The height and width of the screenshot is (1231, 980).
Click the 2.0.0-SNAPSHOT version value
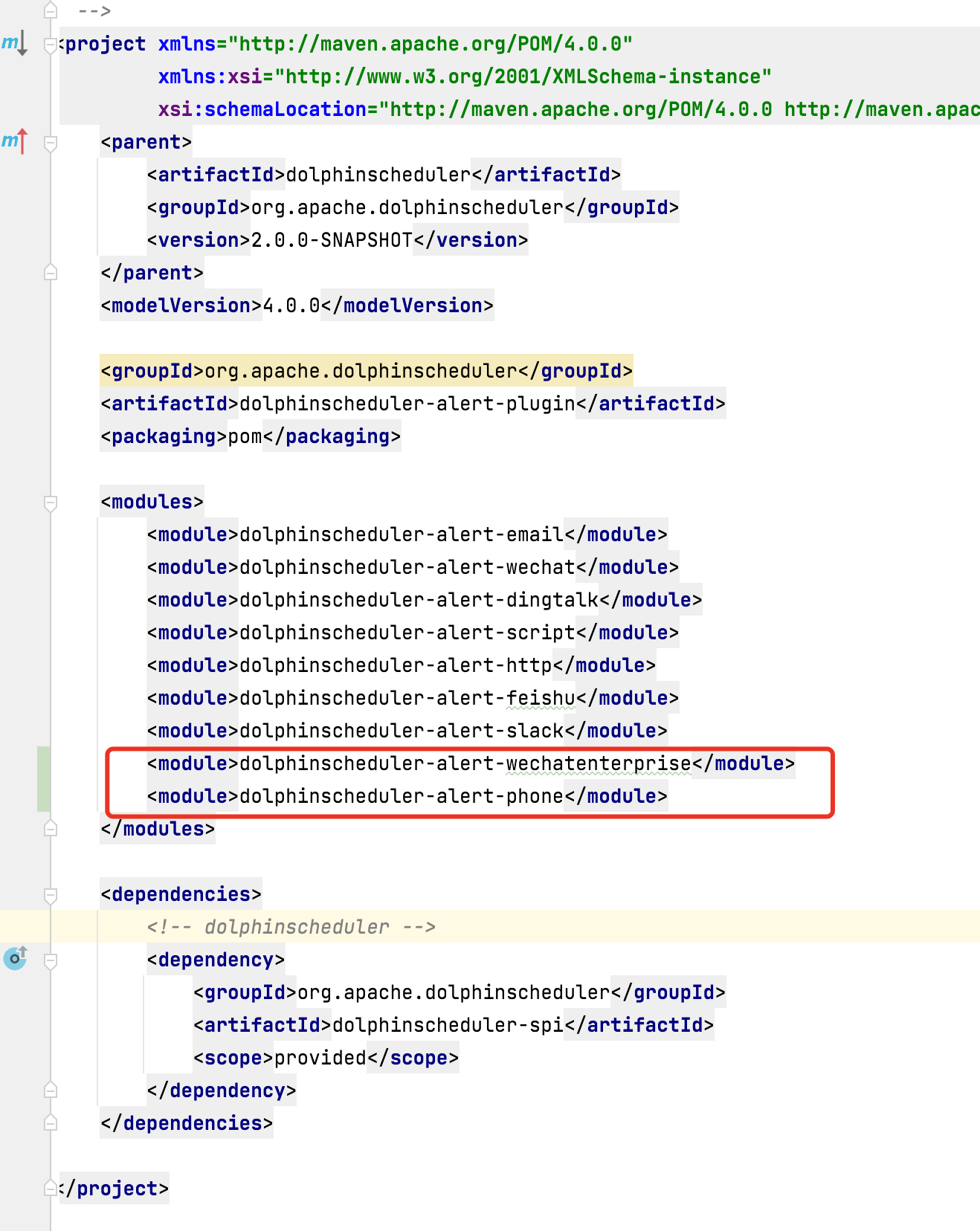tap(332, 240)
